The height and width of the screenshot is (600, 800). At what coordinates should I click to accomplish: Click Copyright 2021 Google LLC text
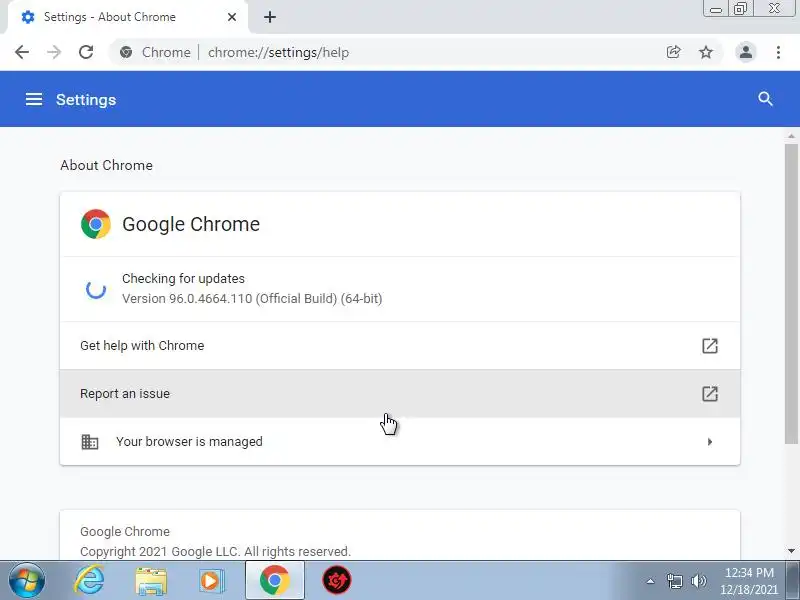click(x=215, y=552)
